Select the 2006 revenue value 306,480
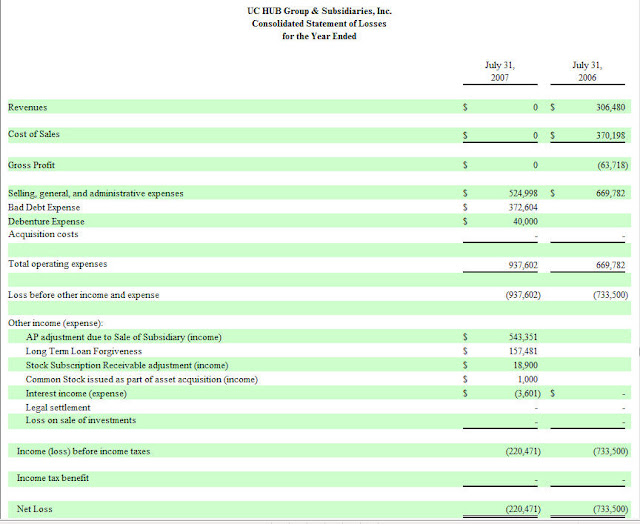Viewport: 640px width, 524px height. pos(611,107)
